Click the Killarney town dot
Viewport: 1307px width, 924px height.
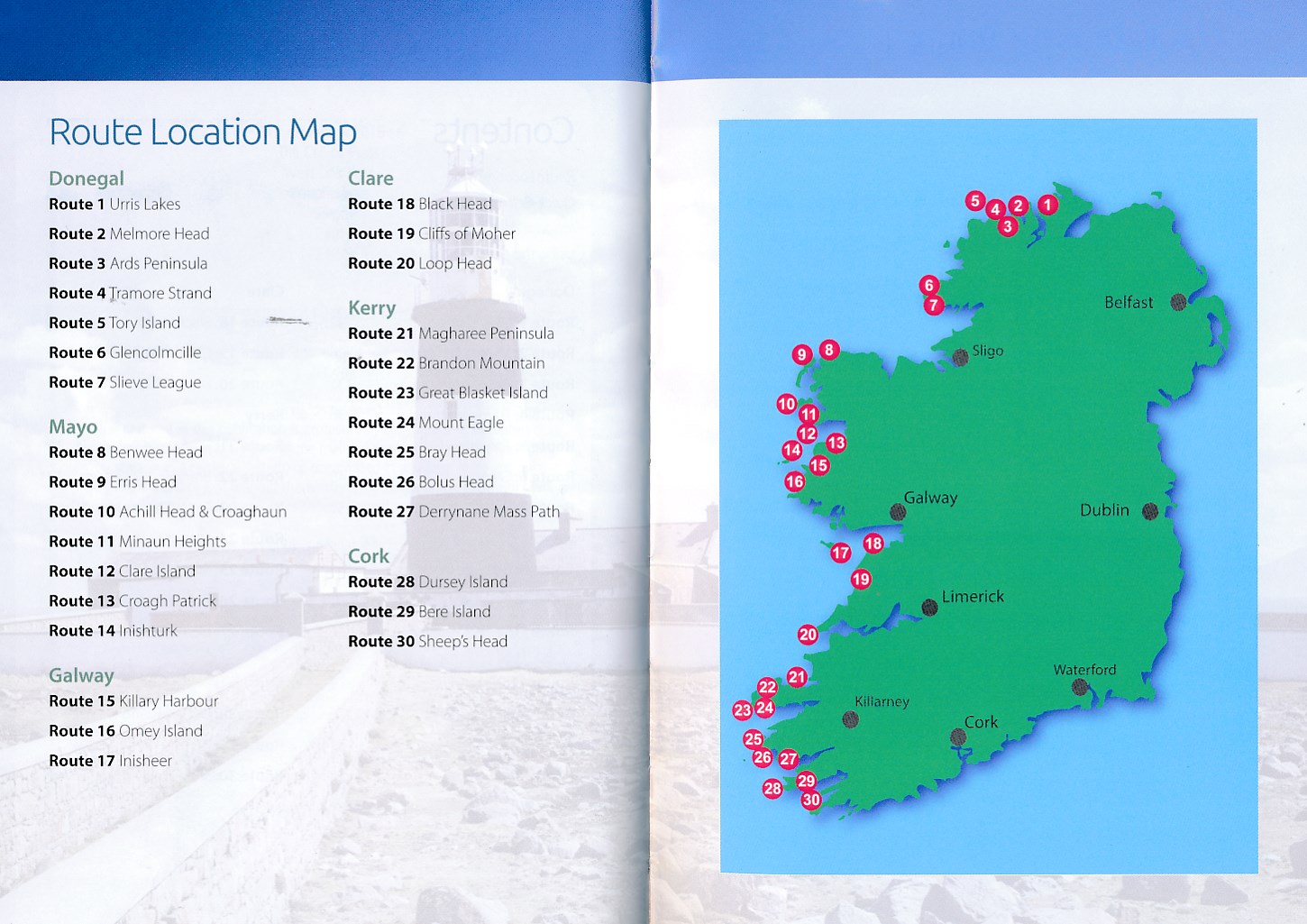(850, 719)
